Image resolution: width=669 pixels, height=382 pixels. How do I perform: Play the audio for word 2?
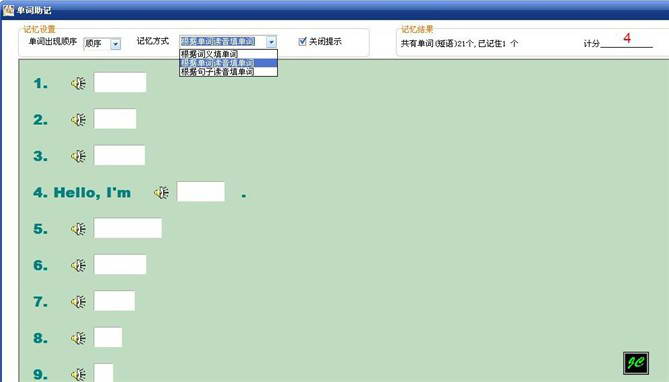(x=79, y=120)
